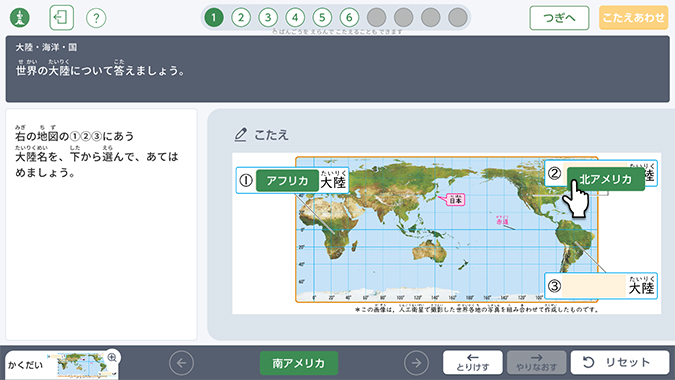Pick the 南アメリカ answer choice
The image size is (675, 380).
pos(299,363)
